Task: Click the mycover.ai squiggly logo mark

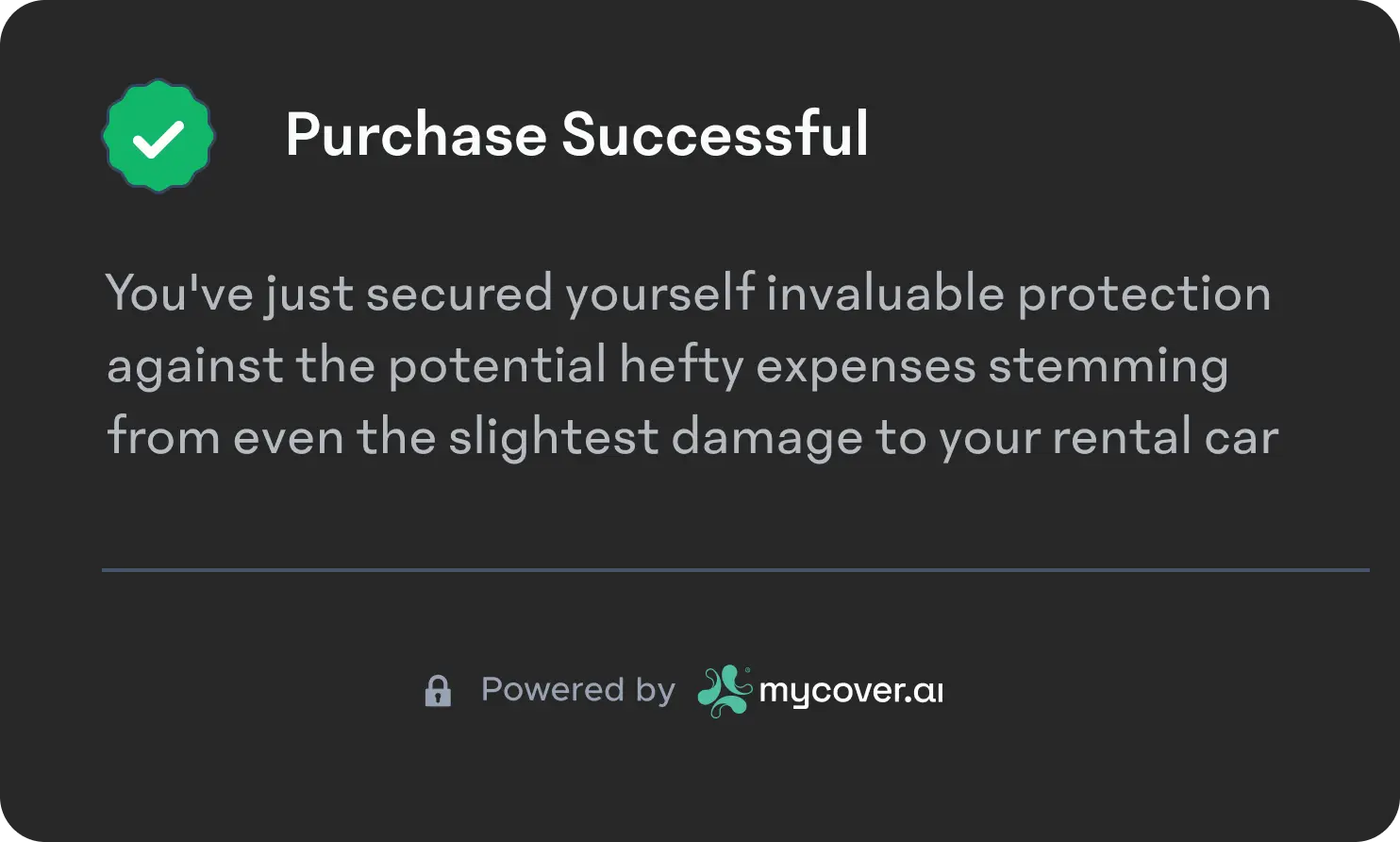Action: (725, 691)
